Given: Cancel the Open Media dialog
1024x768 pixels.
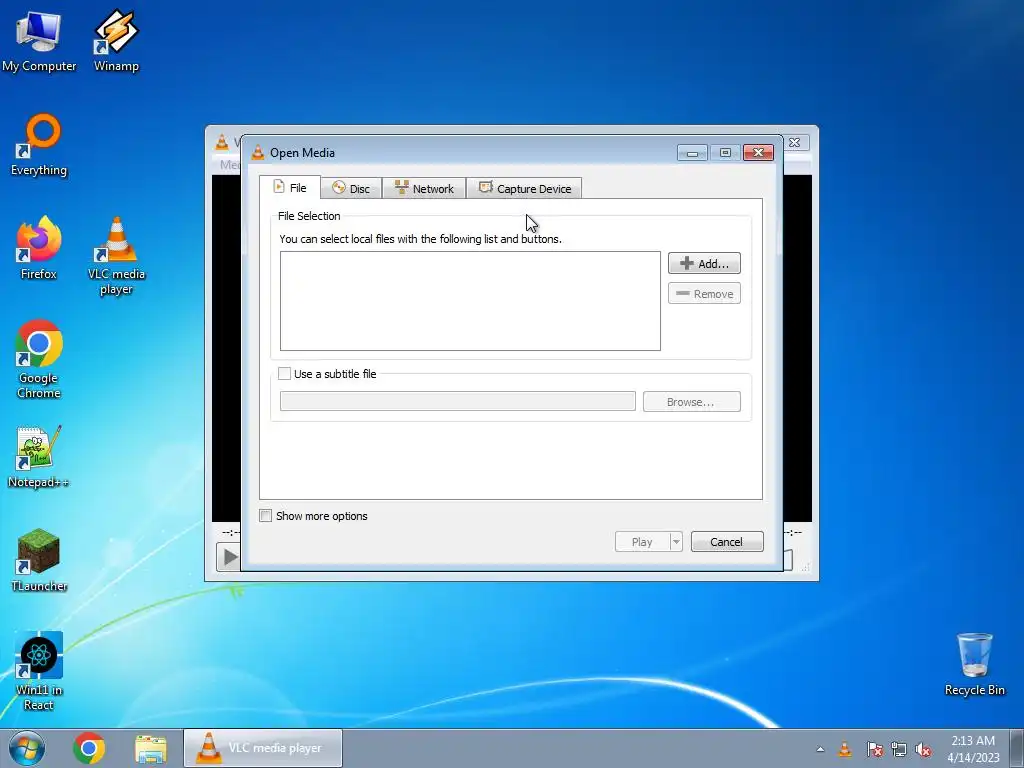Looking at the screenshot, I should click(x=727, y=542).
